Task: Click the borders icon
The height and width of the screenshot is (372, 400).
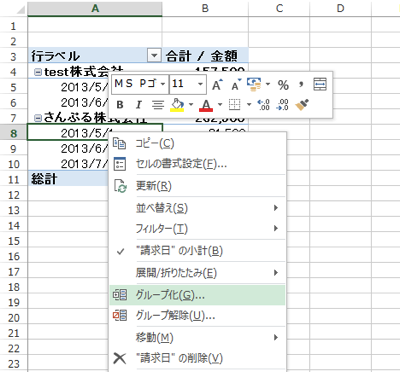Action: [234, 105]
